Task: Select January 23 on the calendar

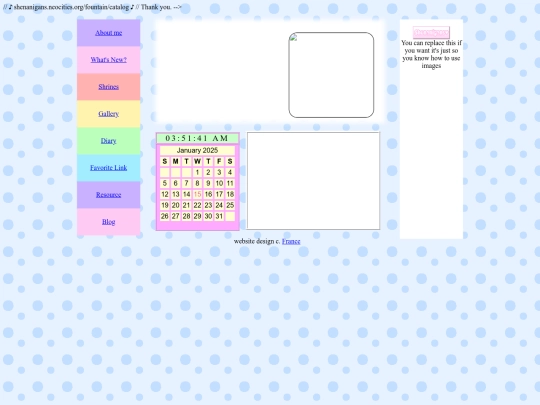Action: [x=208, y=205]
